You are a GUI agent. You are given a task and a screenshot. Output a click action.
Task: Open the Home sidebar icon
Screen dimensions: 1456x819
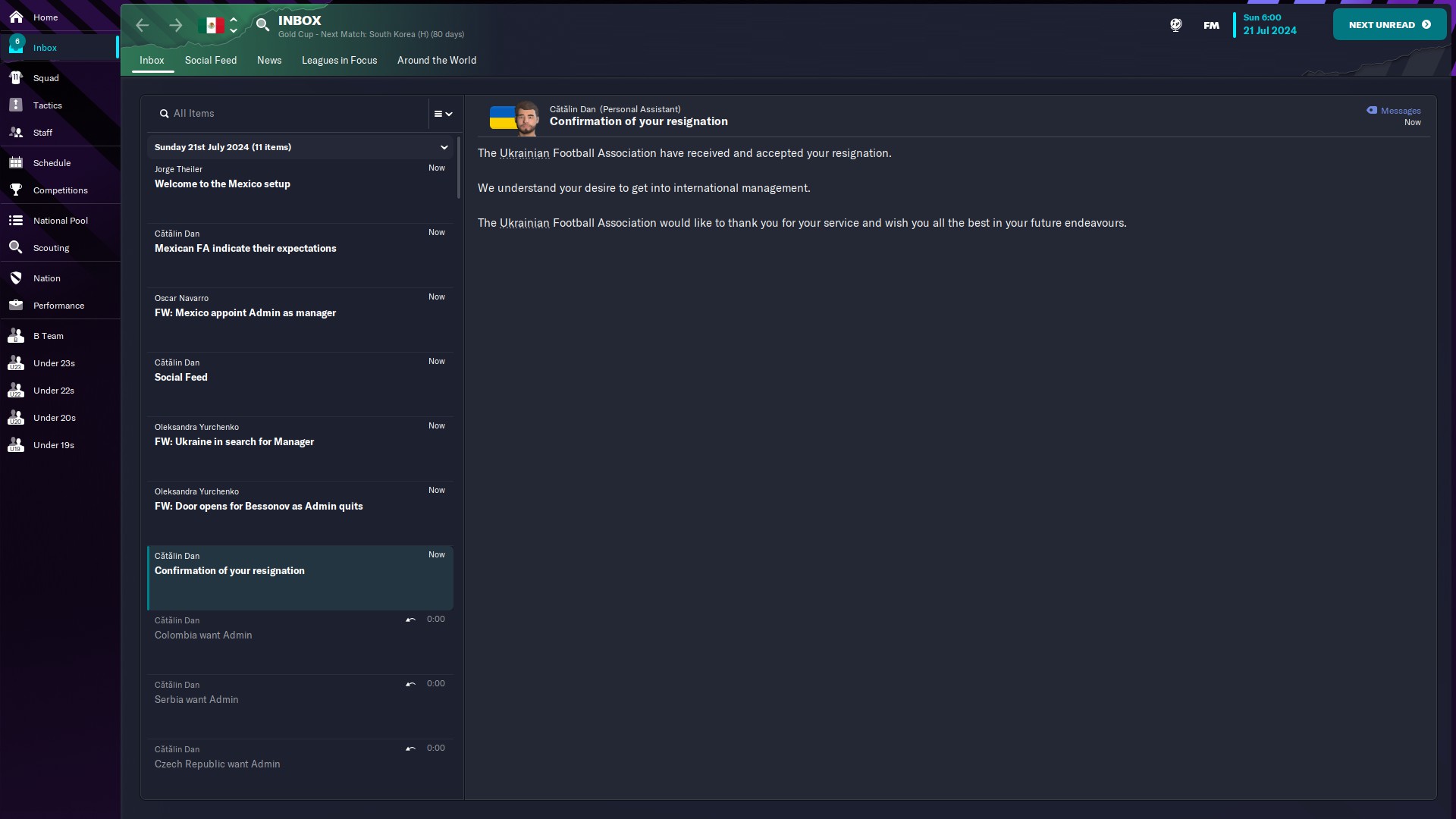pos(16,17)
